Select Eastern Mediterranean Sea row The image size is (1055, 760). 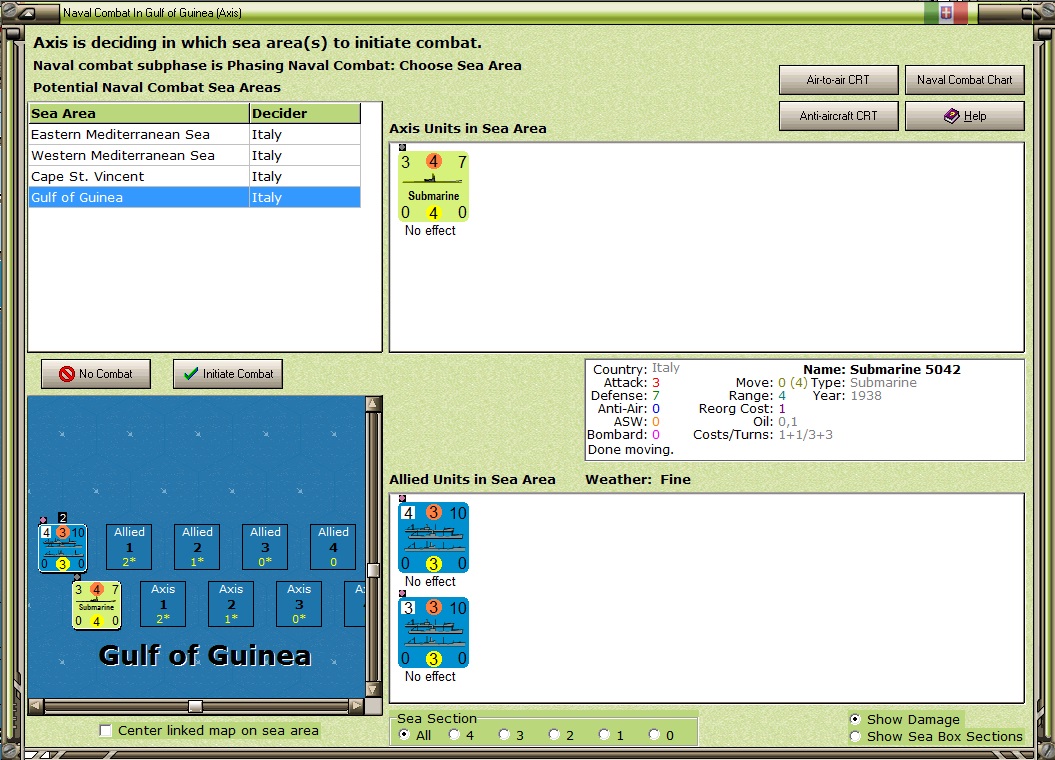pos(194,135)
